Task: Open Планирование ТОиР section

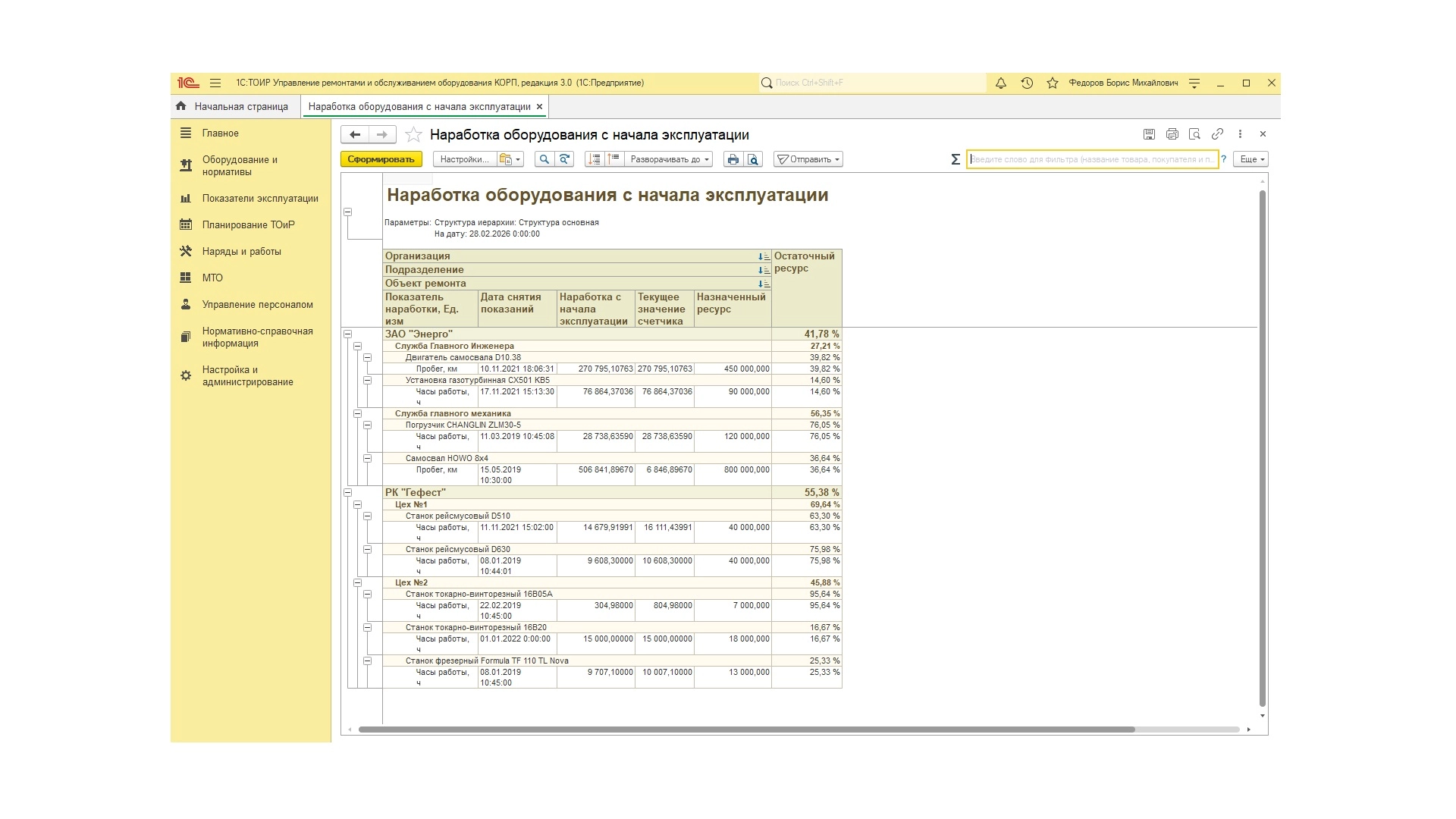Action: tap(248, 224)
